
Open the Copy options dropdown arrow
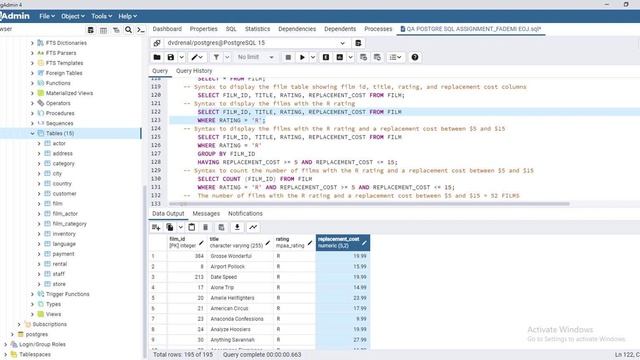[180, 227]
